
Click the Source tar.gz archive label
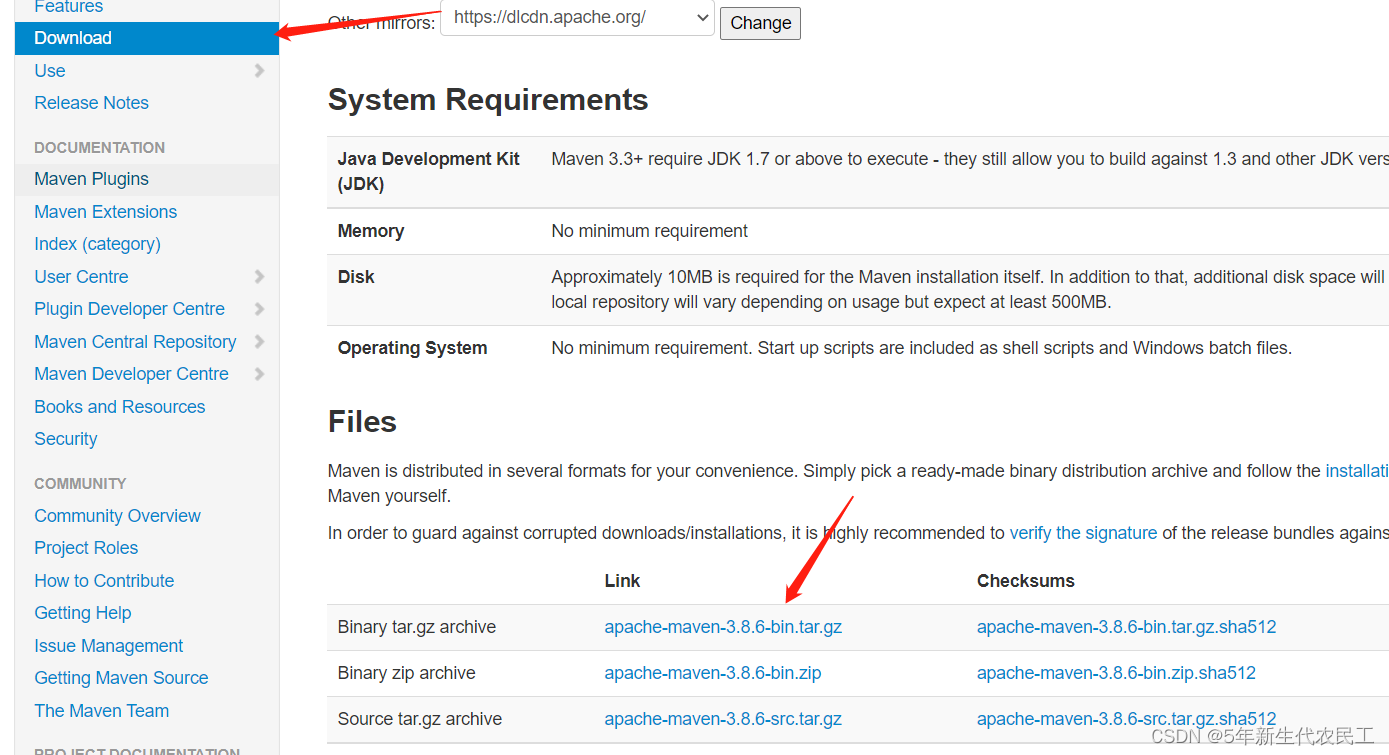[420, 719]
